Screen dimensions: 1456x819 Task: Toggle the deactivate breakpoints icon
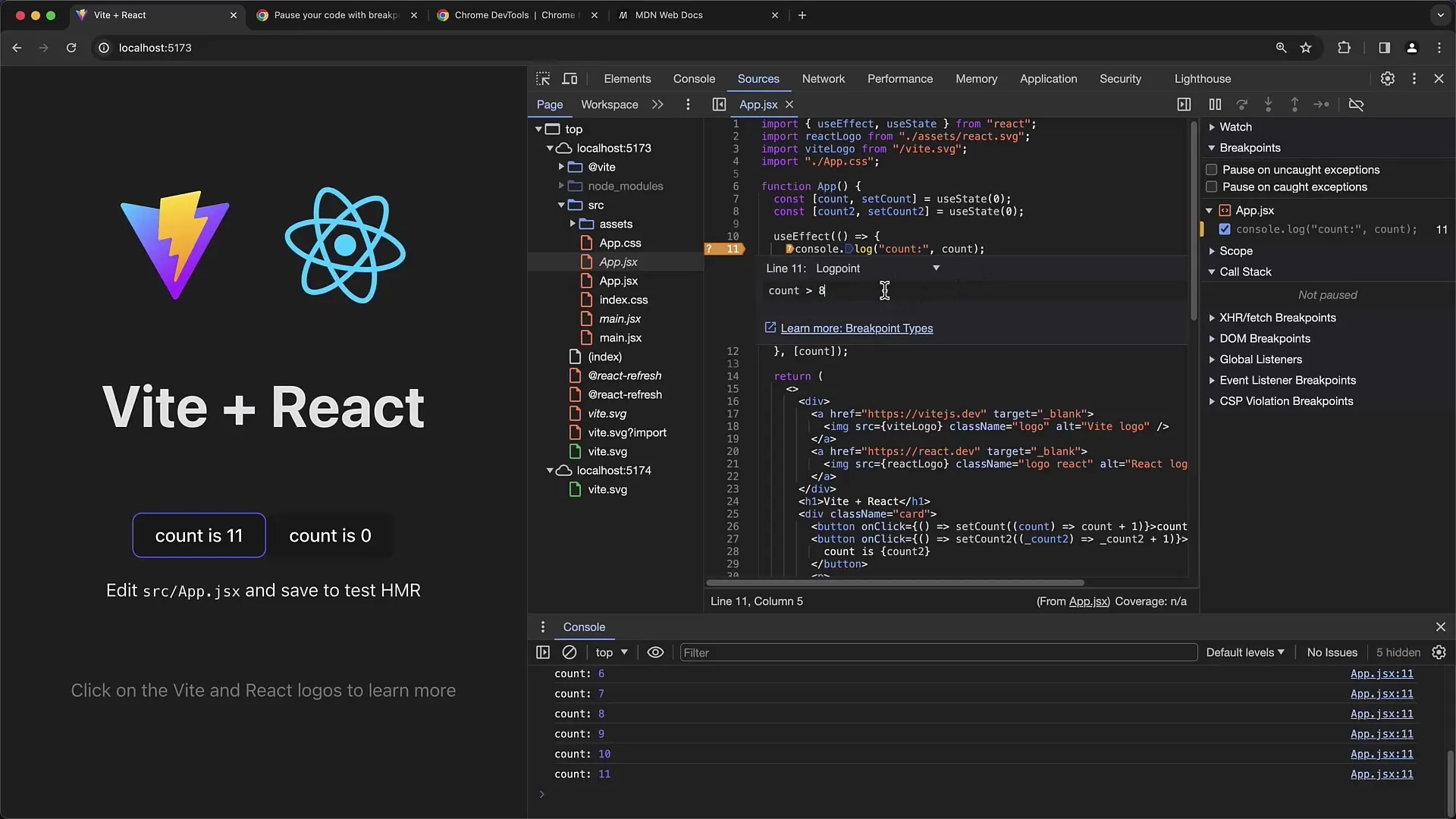point(1357,104)
